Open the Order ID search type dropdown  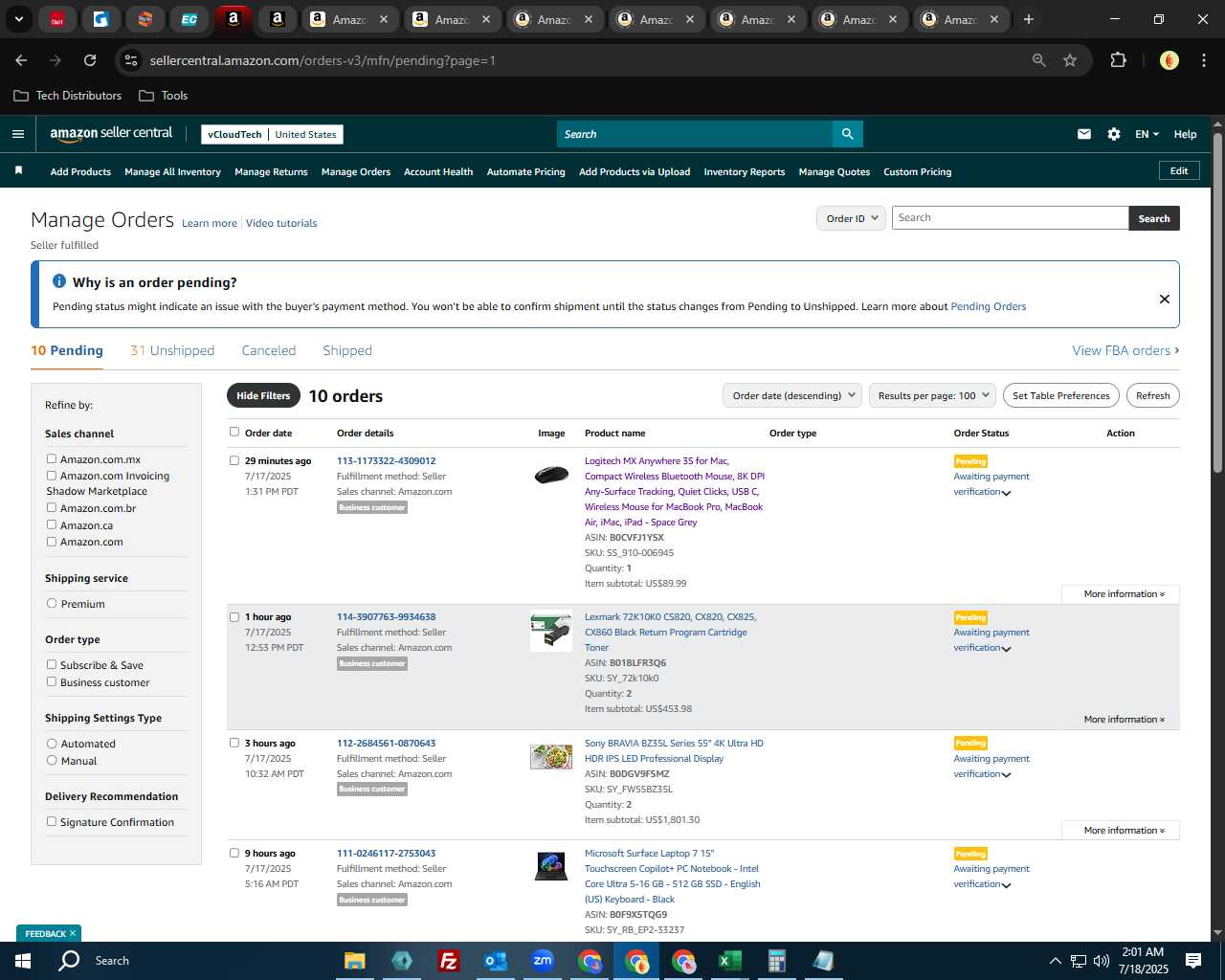pyautogui.click(x=850, y=218)
